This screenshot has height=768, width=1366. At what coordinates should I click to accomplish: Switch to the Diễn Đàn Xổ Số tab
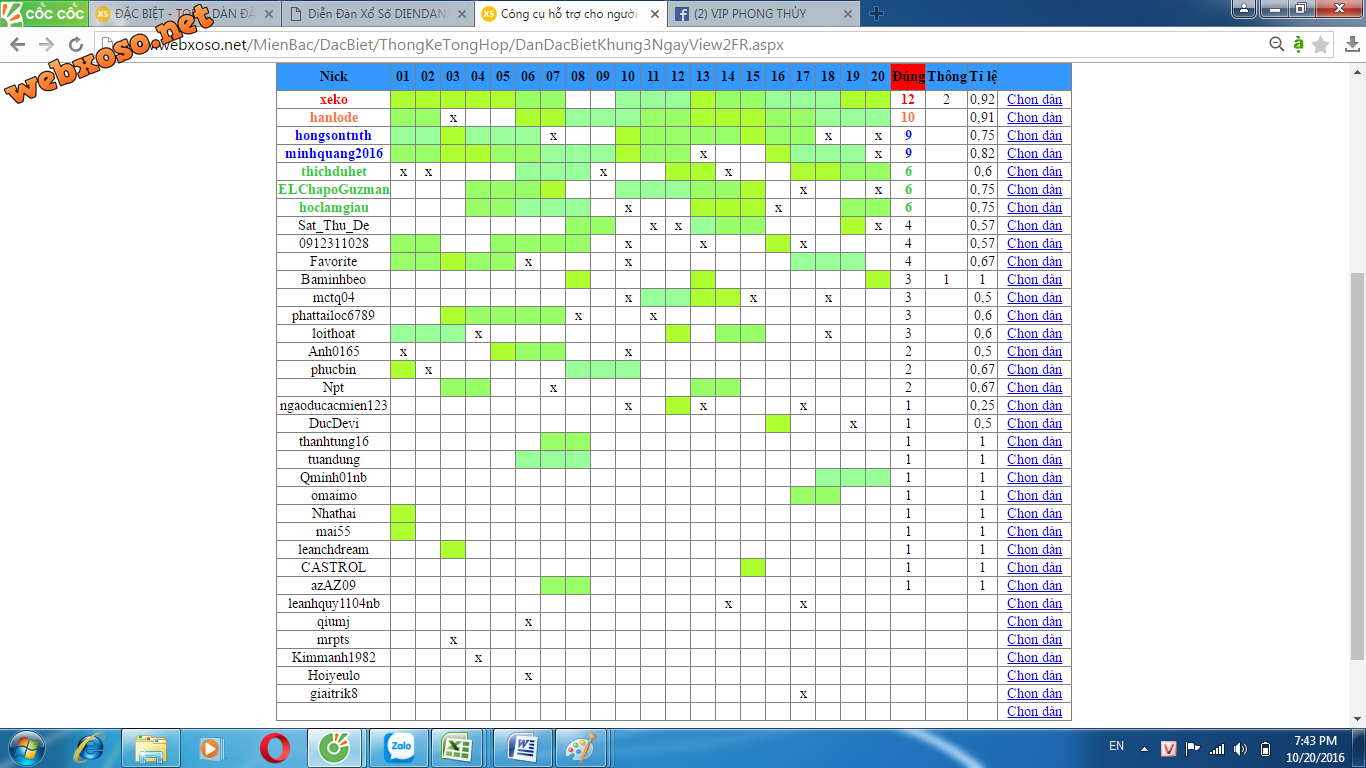click(374, 14)
